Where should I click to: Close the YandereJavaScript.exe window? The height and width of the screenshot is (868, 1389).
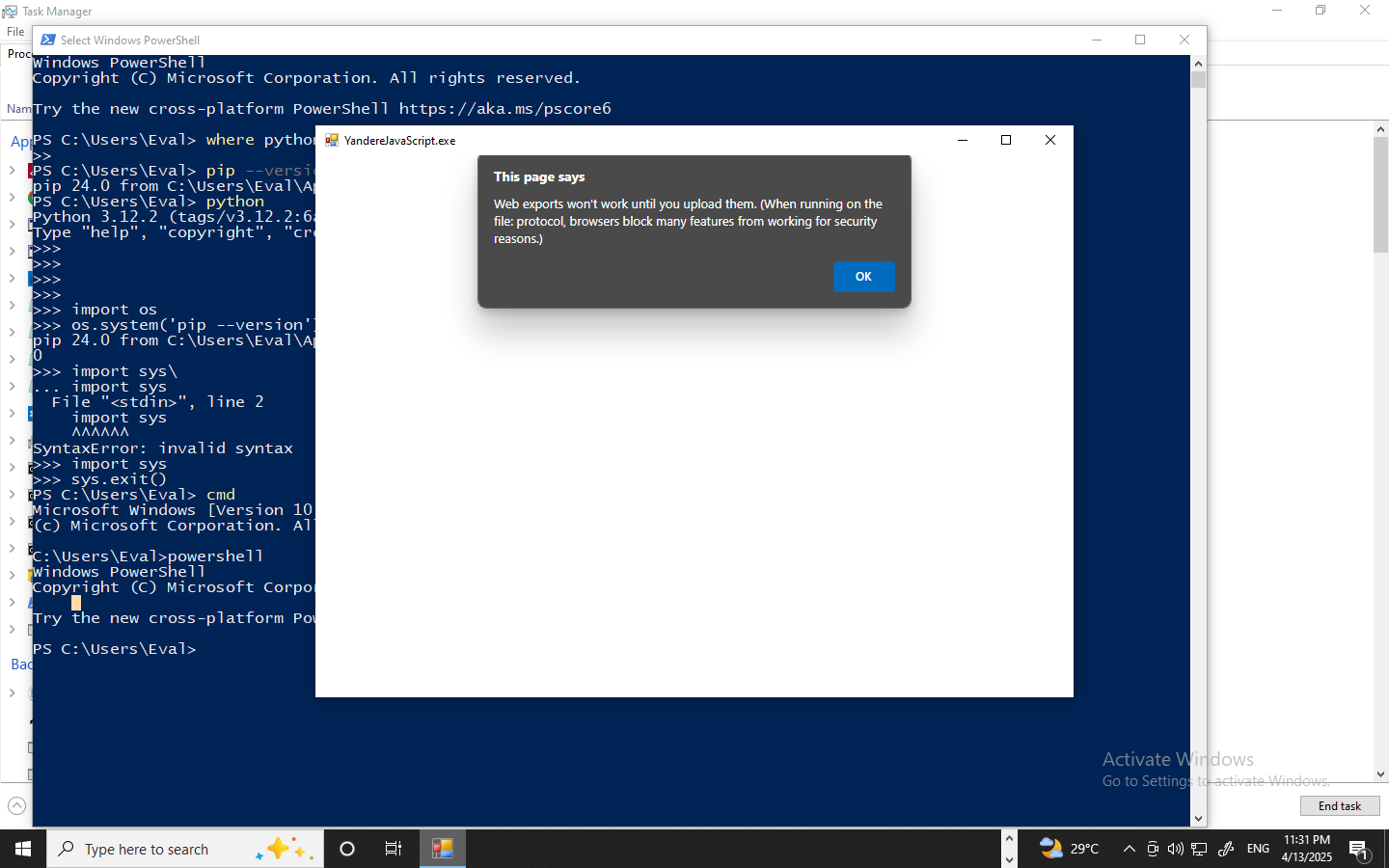[1050, 140]
